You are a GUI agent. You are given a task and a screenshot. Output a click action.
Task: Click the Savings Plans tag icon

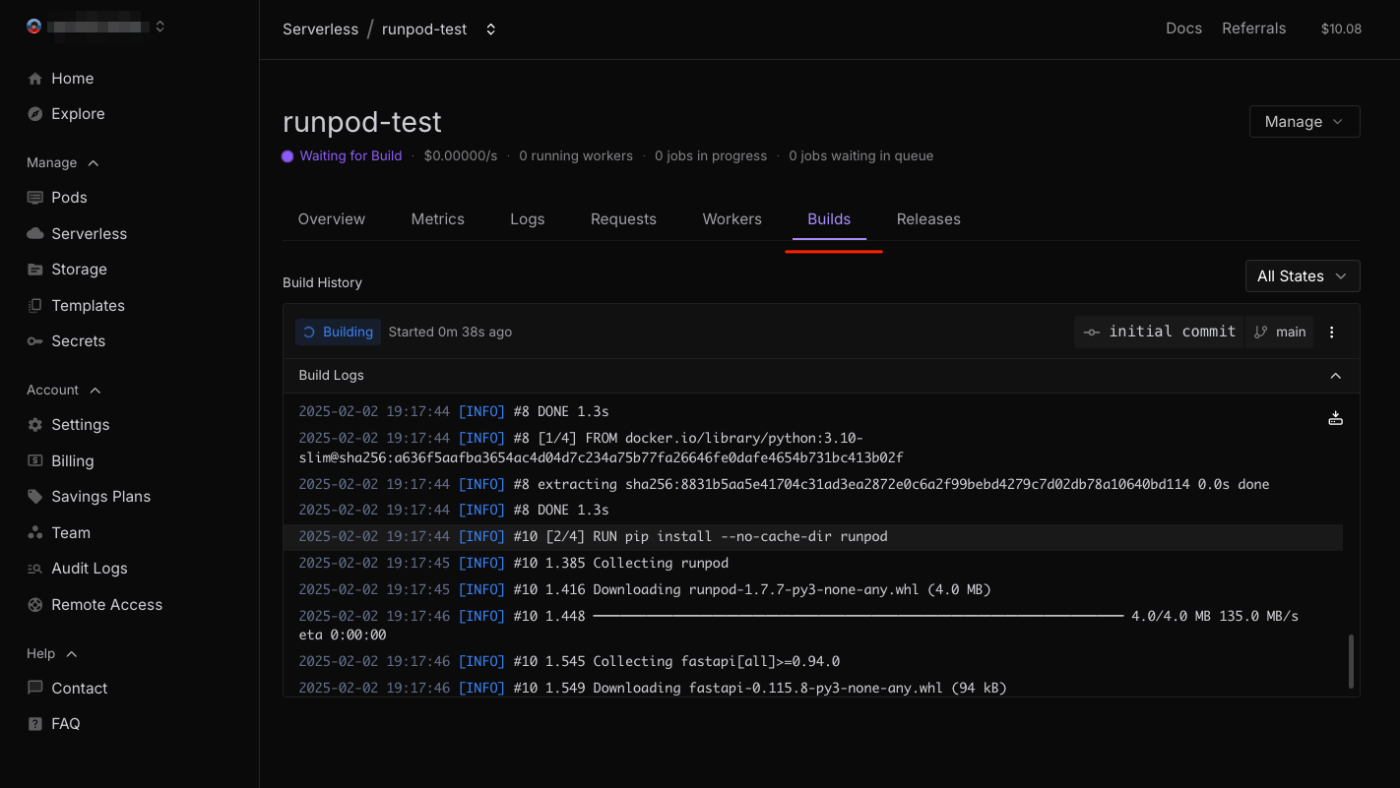35,497
